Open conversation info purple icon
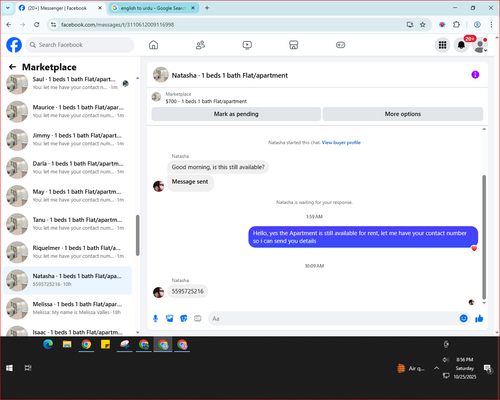500x400 pixels. pyautogui.click(x=475, y=75)
